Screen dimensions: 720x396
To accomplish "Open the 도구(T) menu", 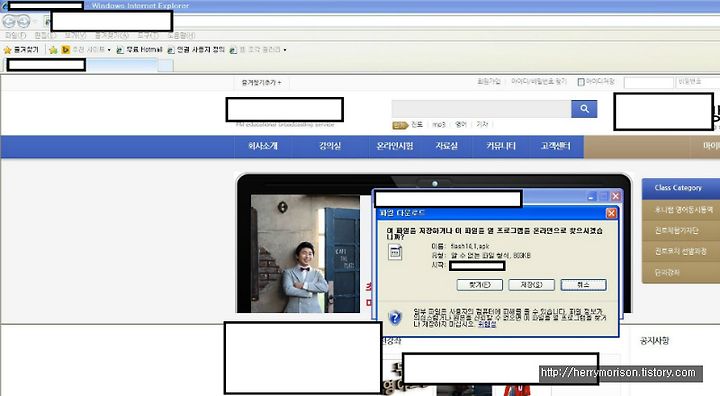I will pos(148,35).
